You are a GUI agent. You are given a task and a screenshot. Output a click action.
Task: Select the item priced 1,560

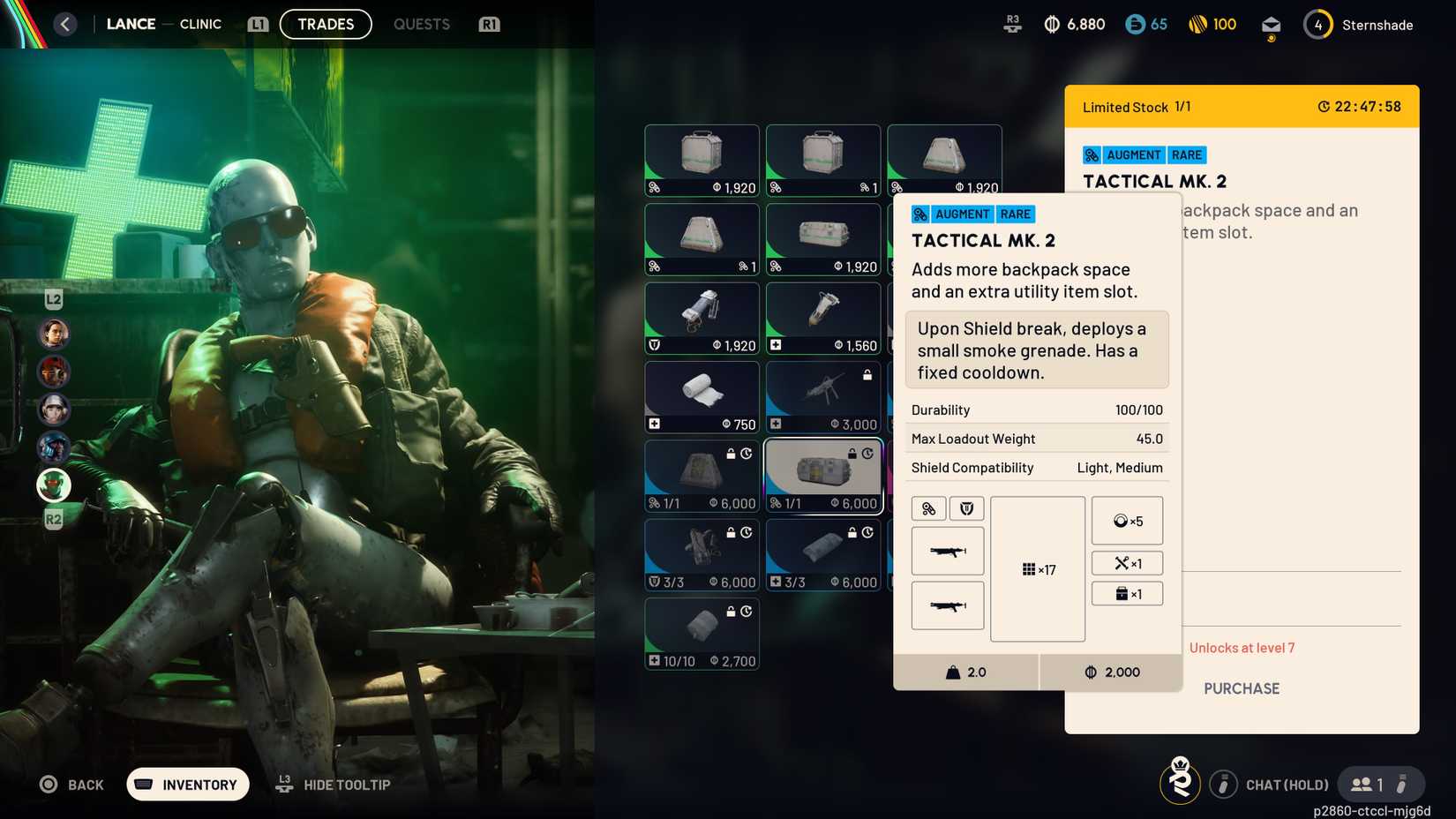click(822, 318)
